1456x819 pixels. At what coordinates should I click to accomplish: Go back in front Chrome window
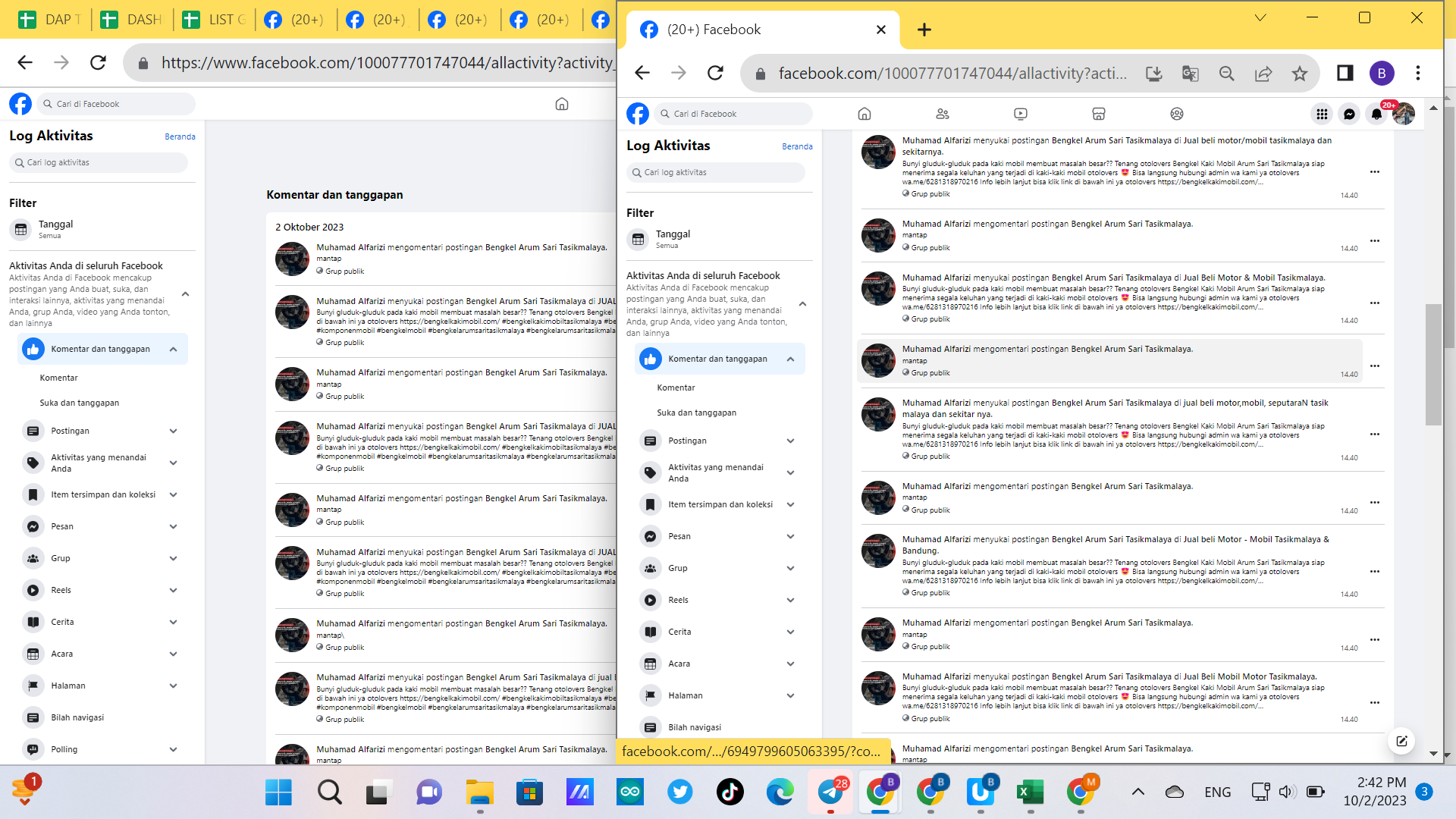pyautogui.click(x=642, y=73)
